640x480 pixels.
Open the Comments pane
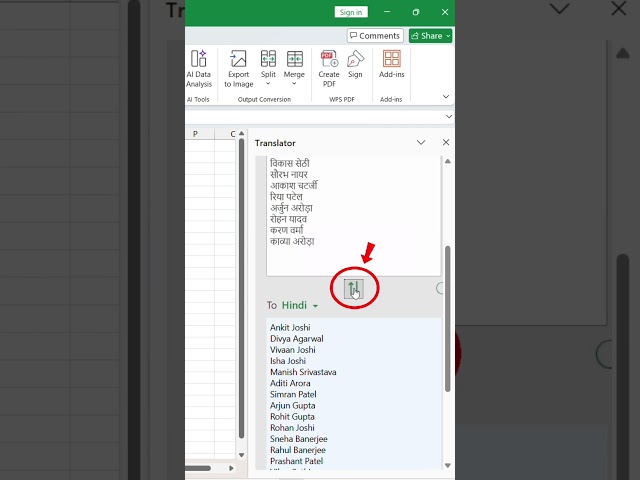[375, 36]
